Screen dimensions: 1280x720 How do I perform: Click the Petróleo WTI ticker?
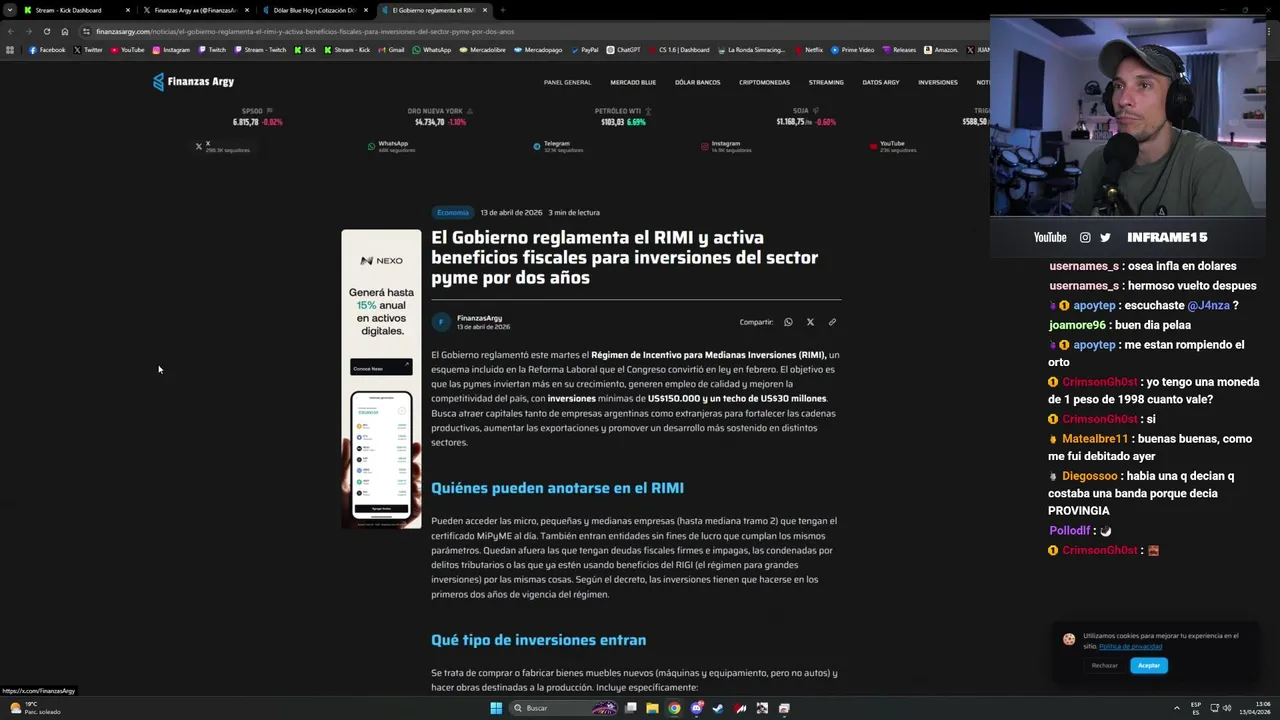click(623, 117)
